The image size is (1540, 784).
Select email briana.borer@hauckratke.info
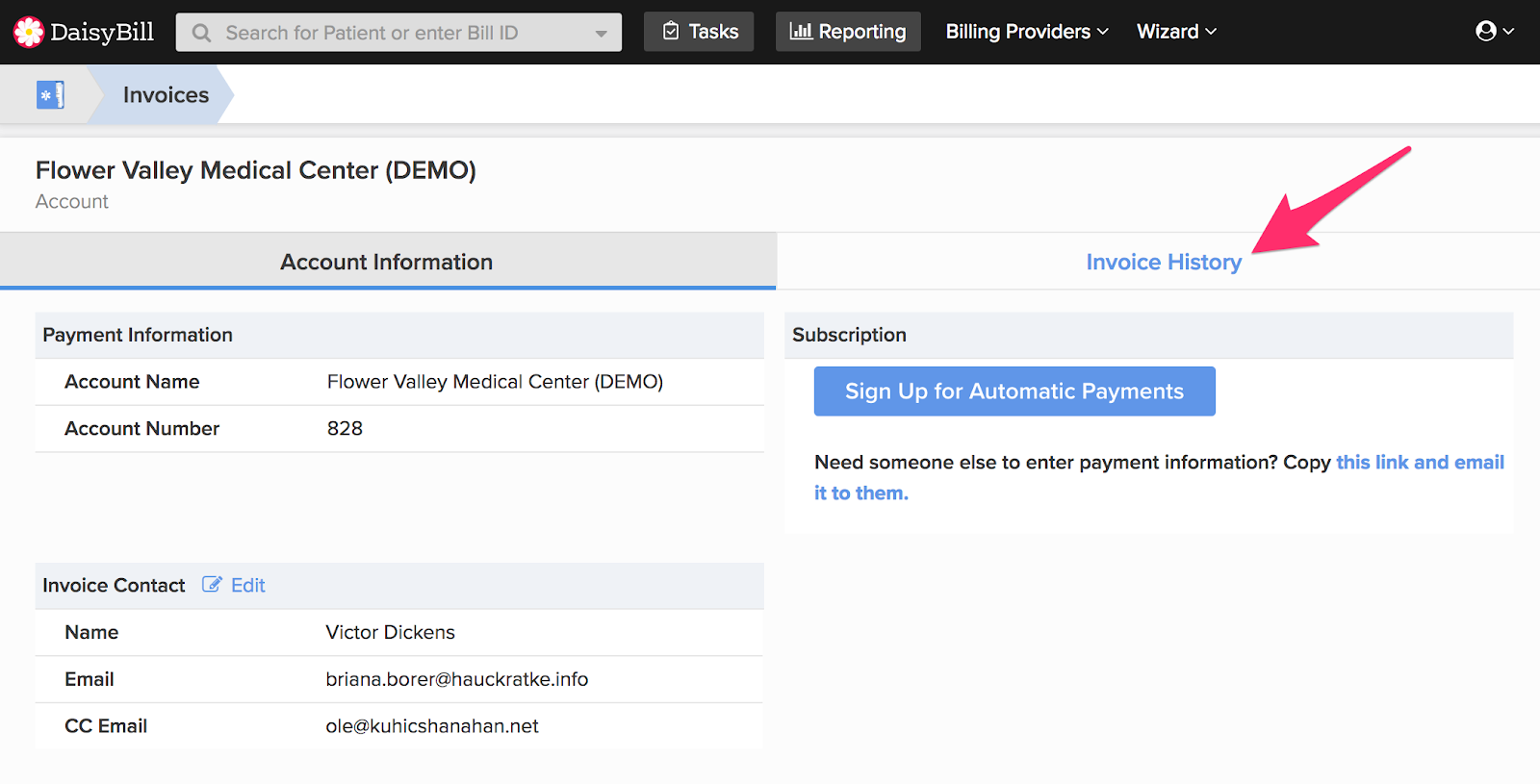456,679
